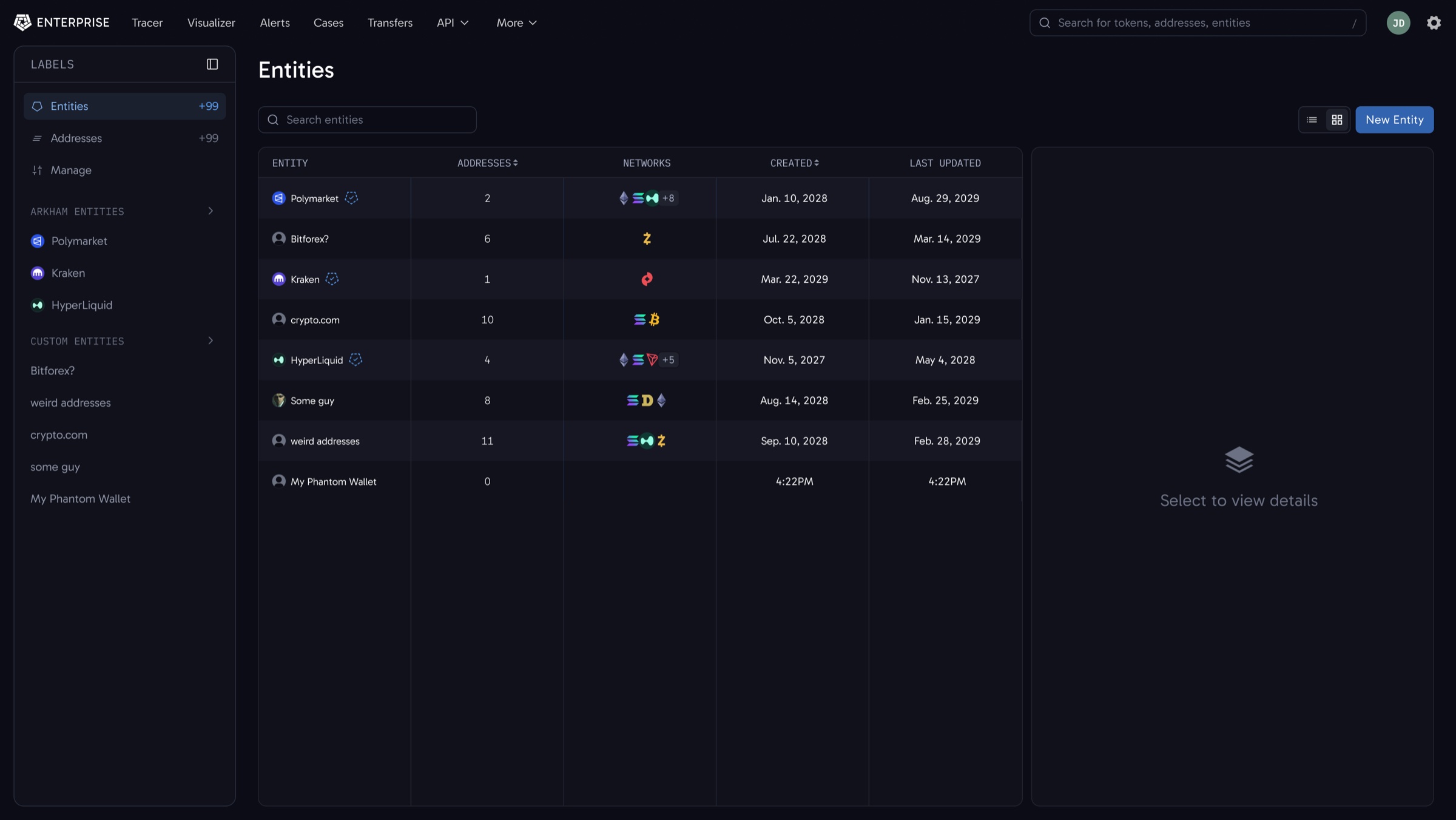Image resolution: width=1456 pixels, height=820 pixels.
Task: Click the HyperLiquid logo in sidebar
Action: click(38, 305)
